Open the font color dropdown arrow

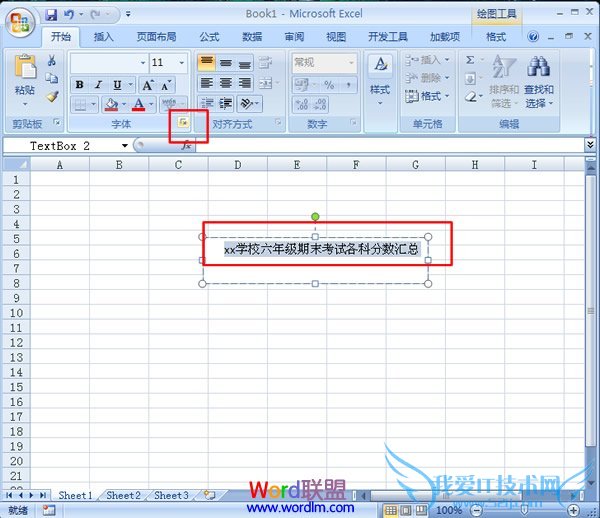click(151, 104)
